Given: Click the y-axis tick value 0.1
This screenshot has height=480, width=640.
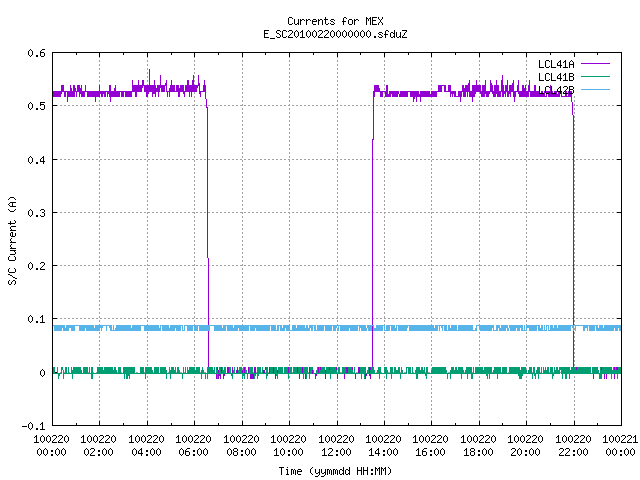Looking at the screenshot, I should click(x=36, y=319).
